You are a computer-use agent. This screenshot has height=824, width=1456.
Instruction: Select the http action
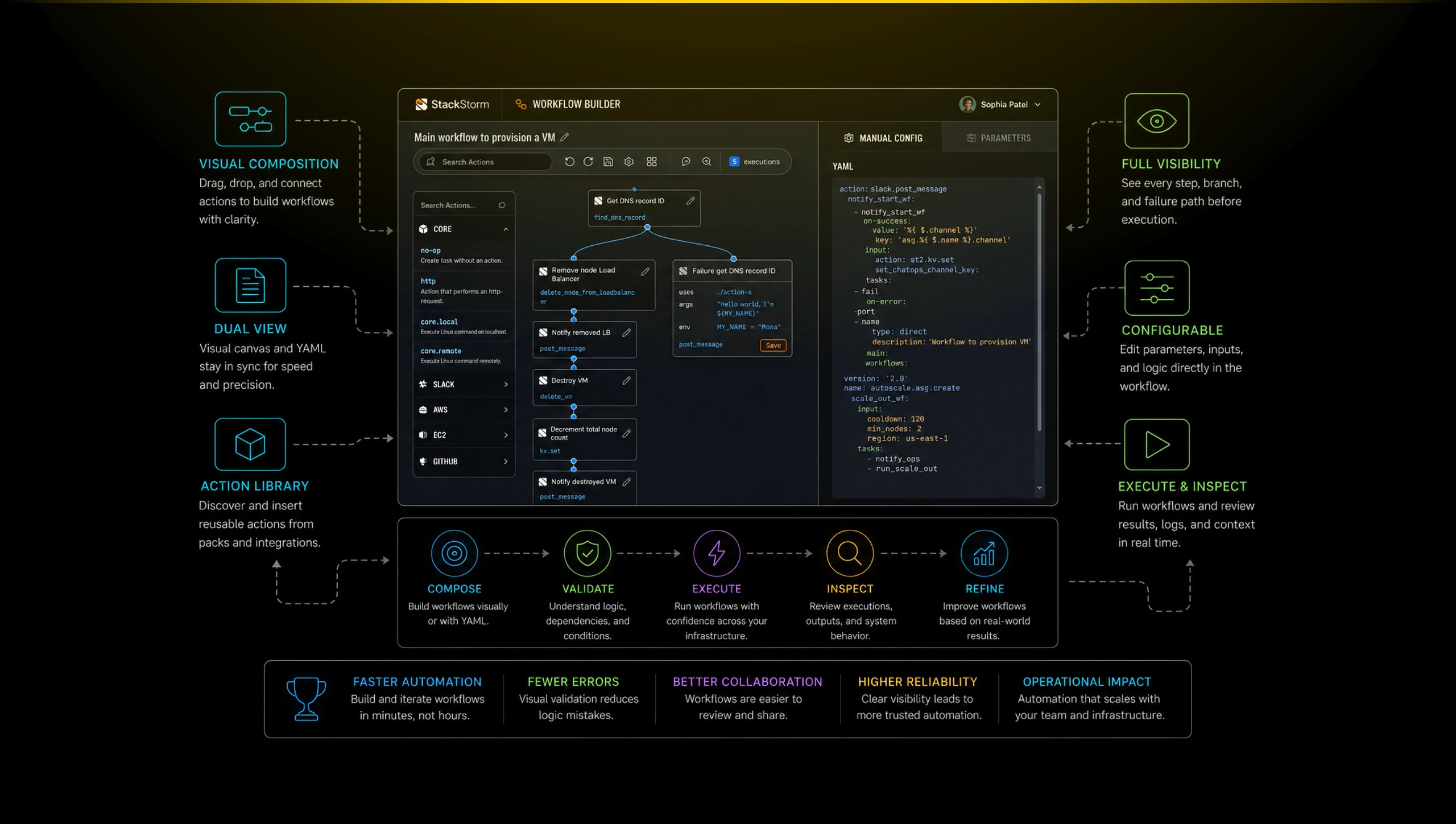coord(464,290)
